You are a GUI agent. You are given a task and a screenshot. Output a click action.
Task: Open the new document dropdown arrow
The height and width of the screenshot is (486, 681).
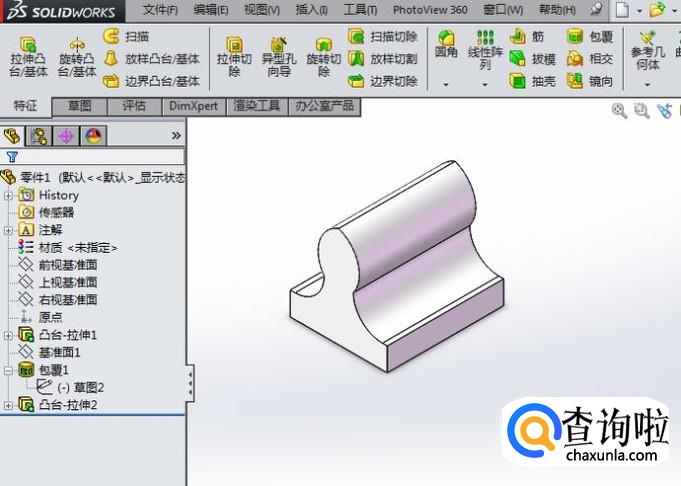pyautogui.click(x=639, y=10)
